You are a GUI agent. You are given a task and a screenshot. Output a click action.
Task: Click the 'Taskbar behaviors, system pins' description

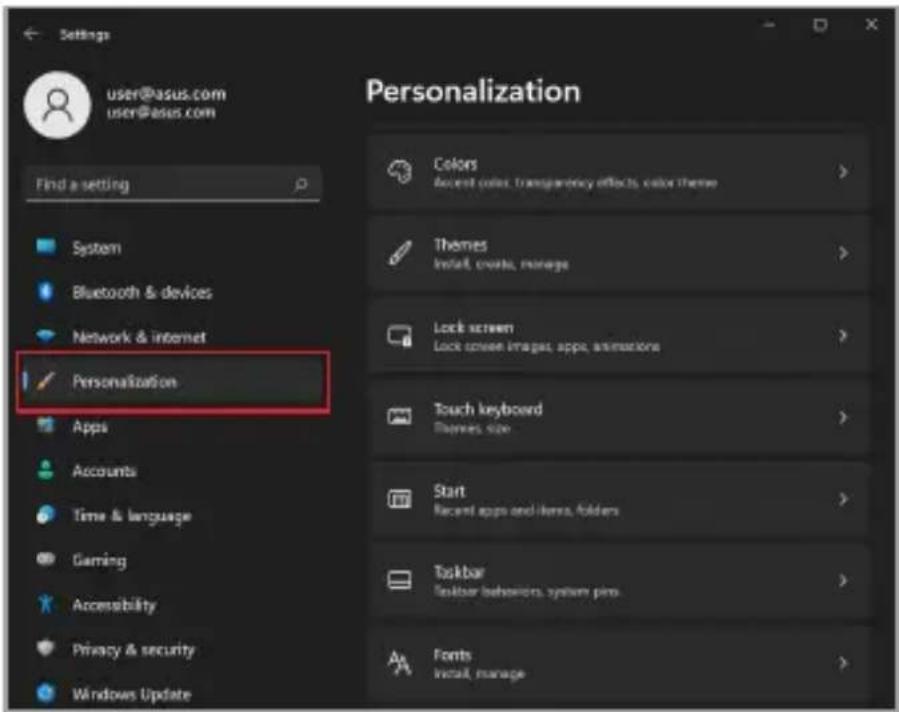[526, 592]
